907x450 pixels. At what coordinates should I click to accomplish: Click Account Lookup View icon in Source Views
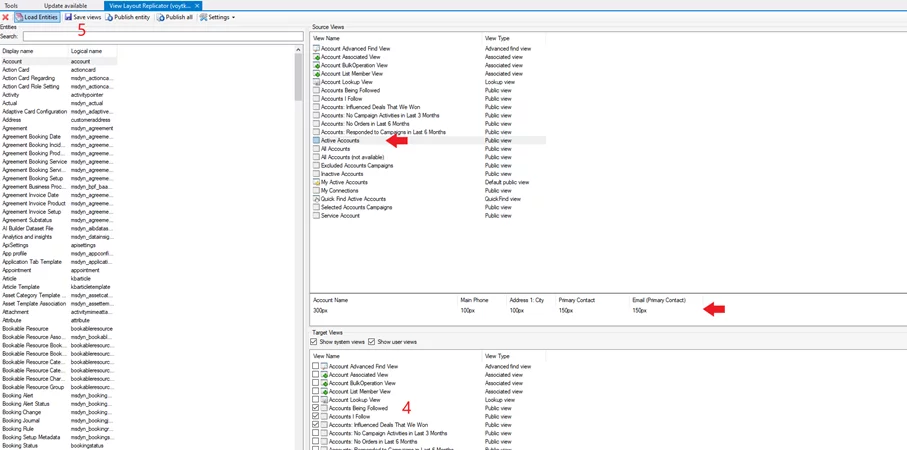click(316, 82)
